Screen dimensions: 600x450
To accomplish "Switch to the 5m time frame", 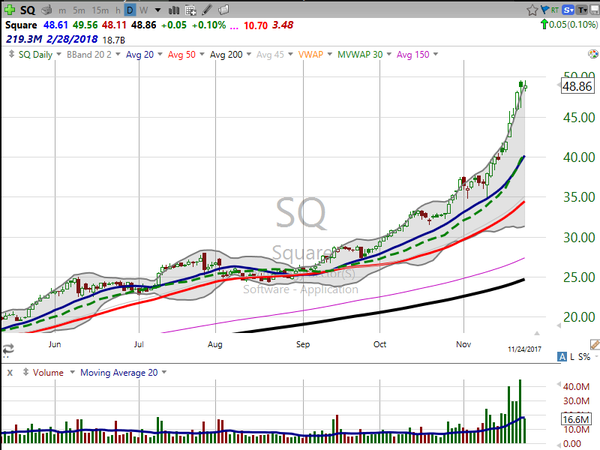I will (x=79, y=10).
